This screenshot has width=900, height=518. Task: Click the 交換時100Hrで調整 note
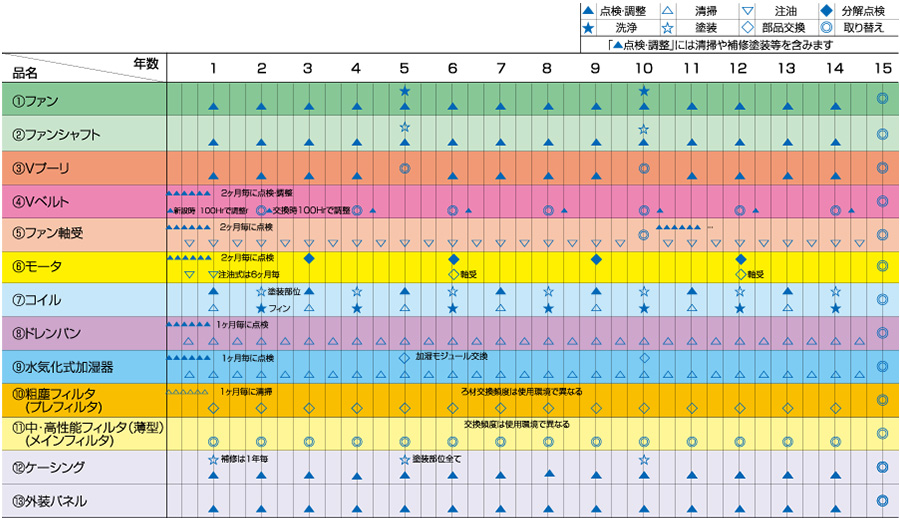311,210
